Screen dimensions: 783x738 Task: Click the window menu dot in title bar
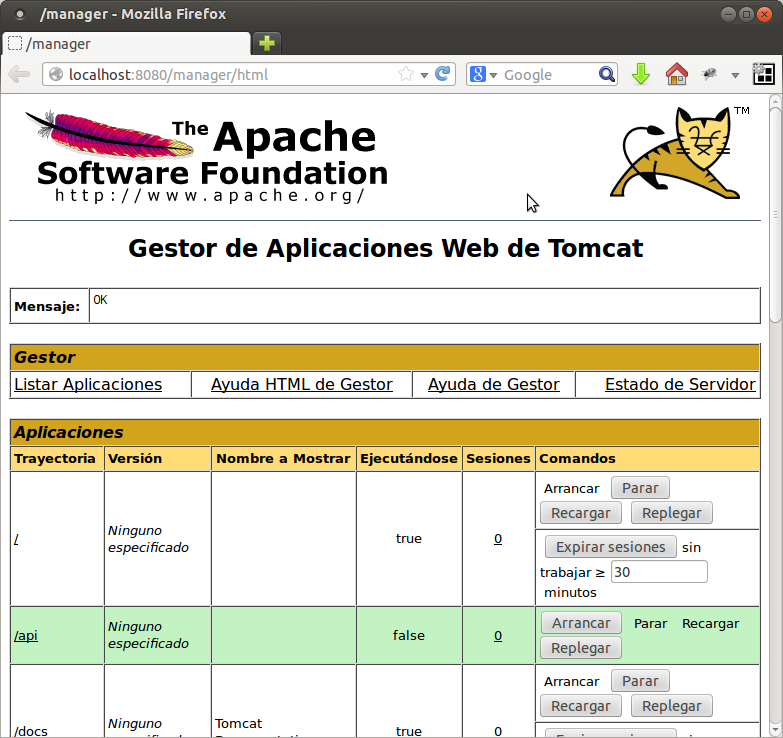[19, 14]
